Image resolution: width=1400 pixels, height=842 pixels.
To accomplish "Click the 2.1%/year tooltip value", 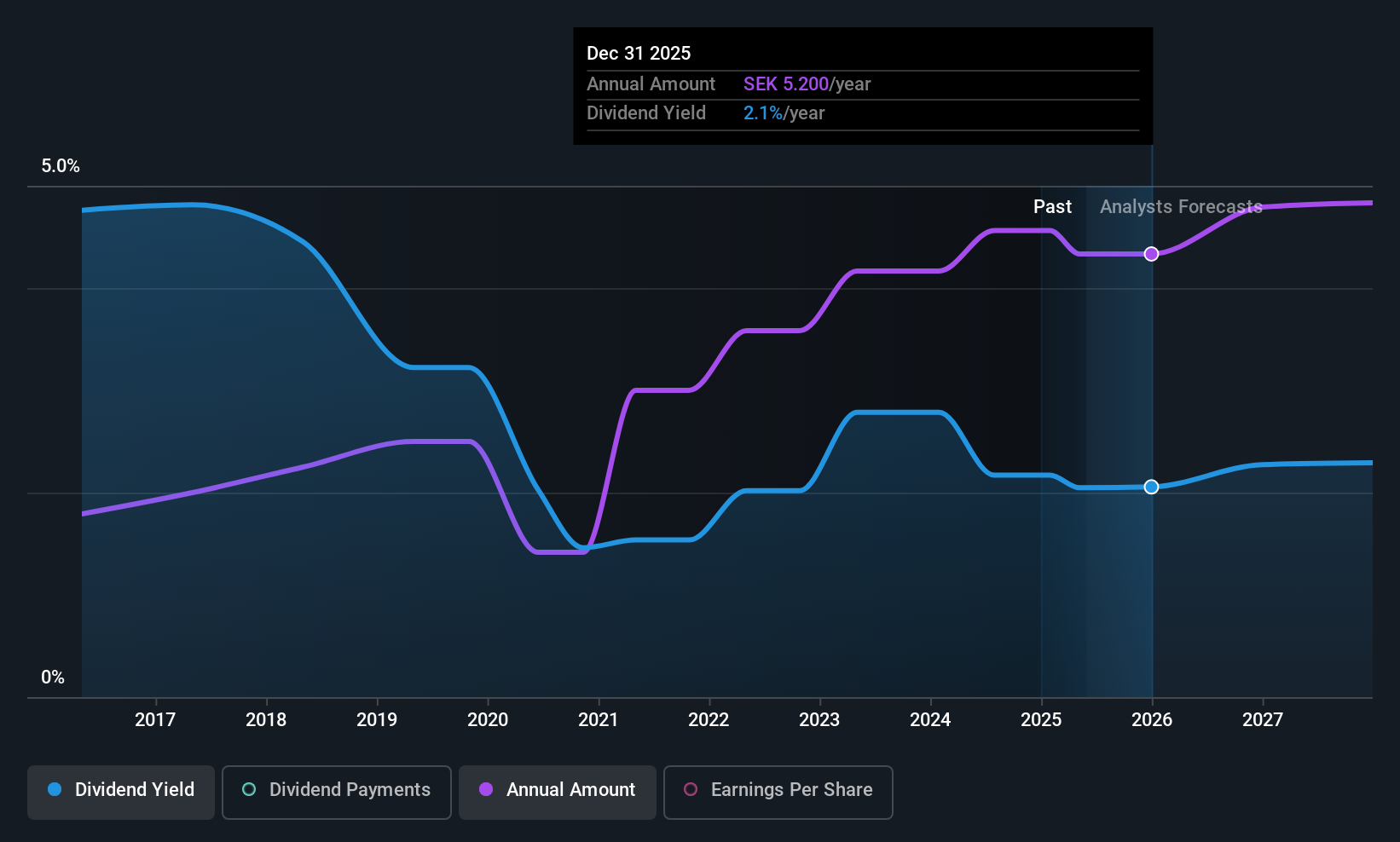I will (x=784, y=113).
